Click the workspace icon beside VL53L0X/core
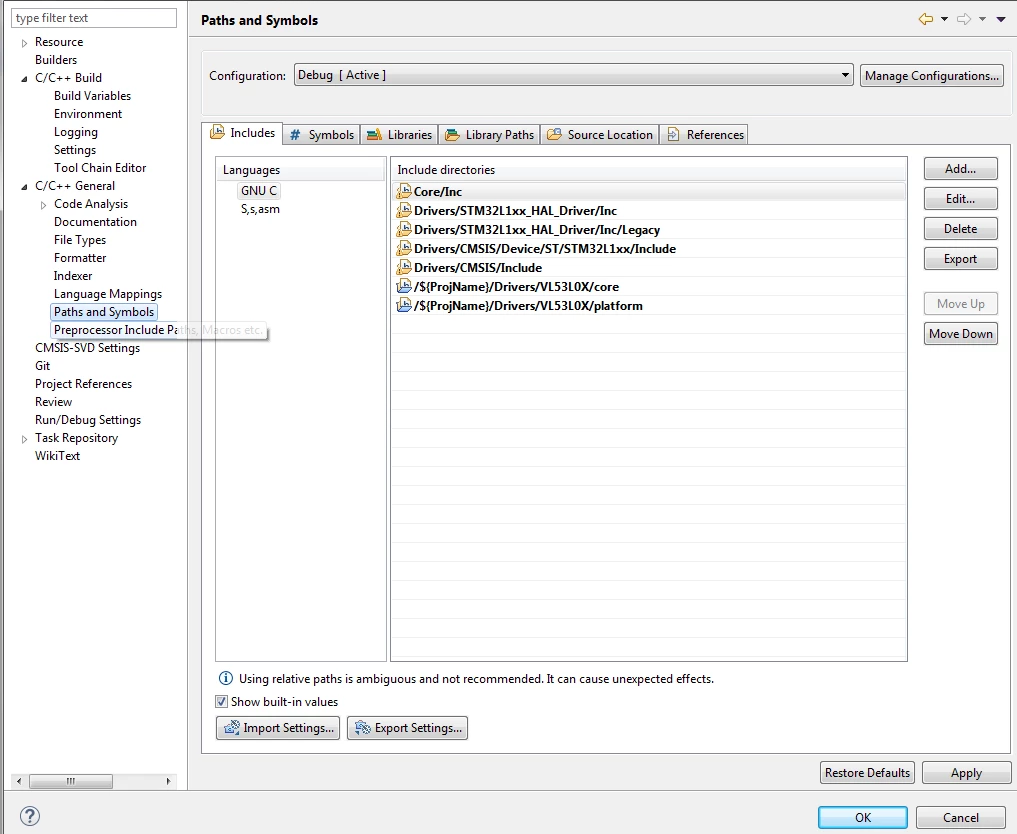Image resolution: width=1017 pixels, height=834 pixels. [x=404, y=286]
